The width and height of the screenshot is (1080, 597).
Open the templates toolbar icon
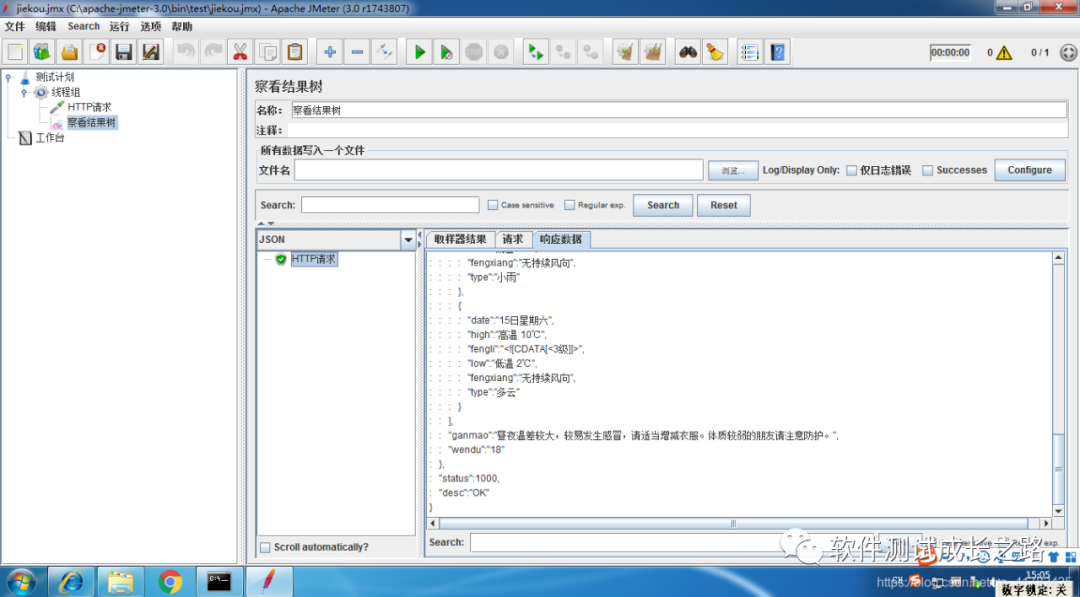point(43,52)
